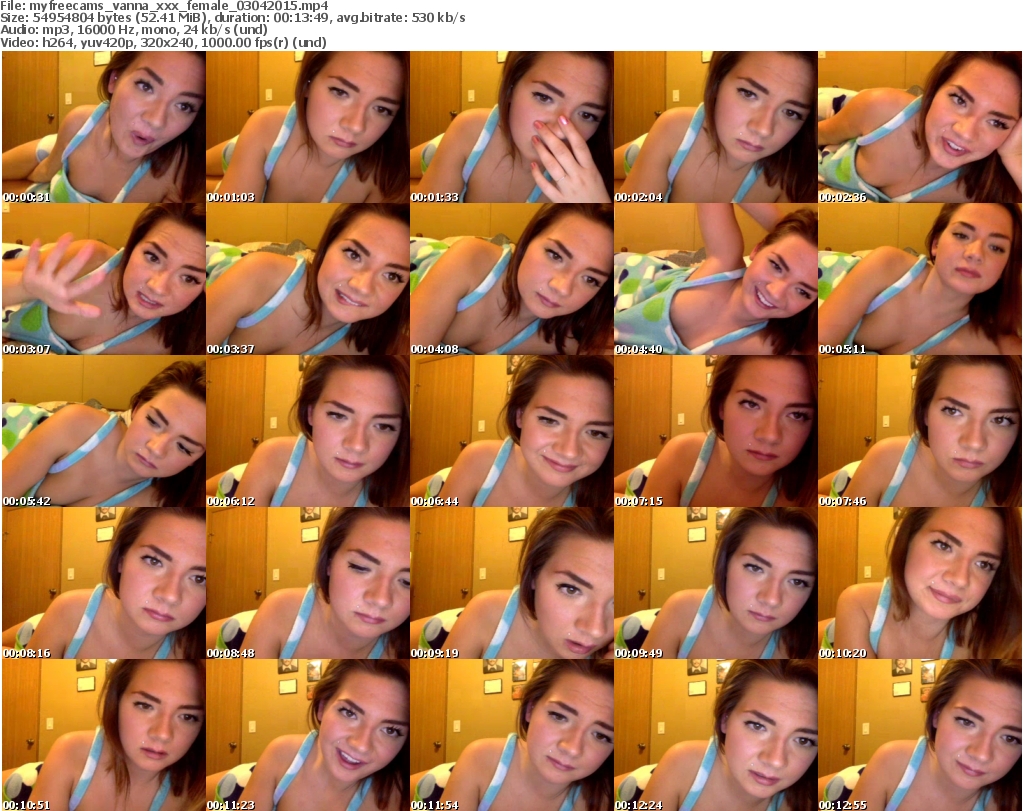
Task: Pick the 00:11:54 thumbnail
Action: point(511,735)
